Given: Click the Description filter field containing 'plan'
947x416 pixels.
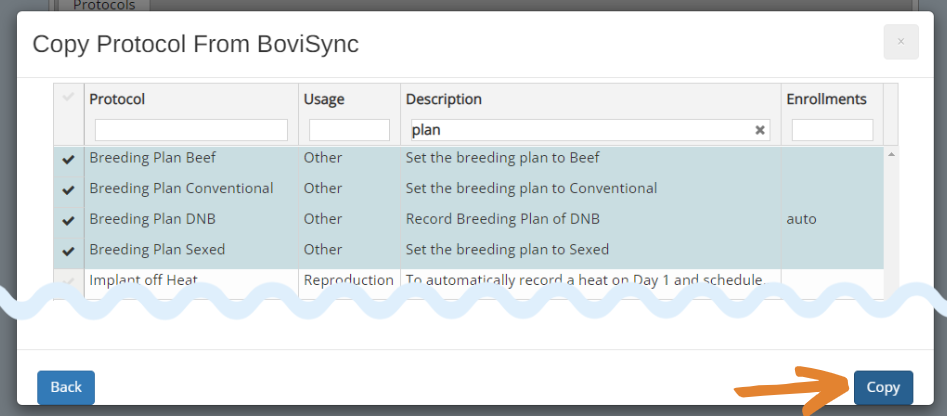Looking at the screenshot, I should point(580,130).
